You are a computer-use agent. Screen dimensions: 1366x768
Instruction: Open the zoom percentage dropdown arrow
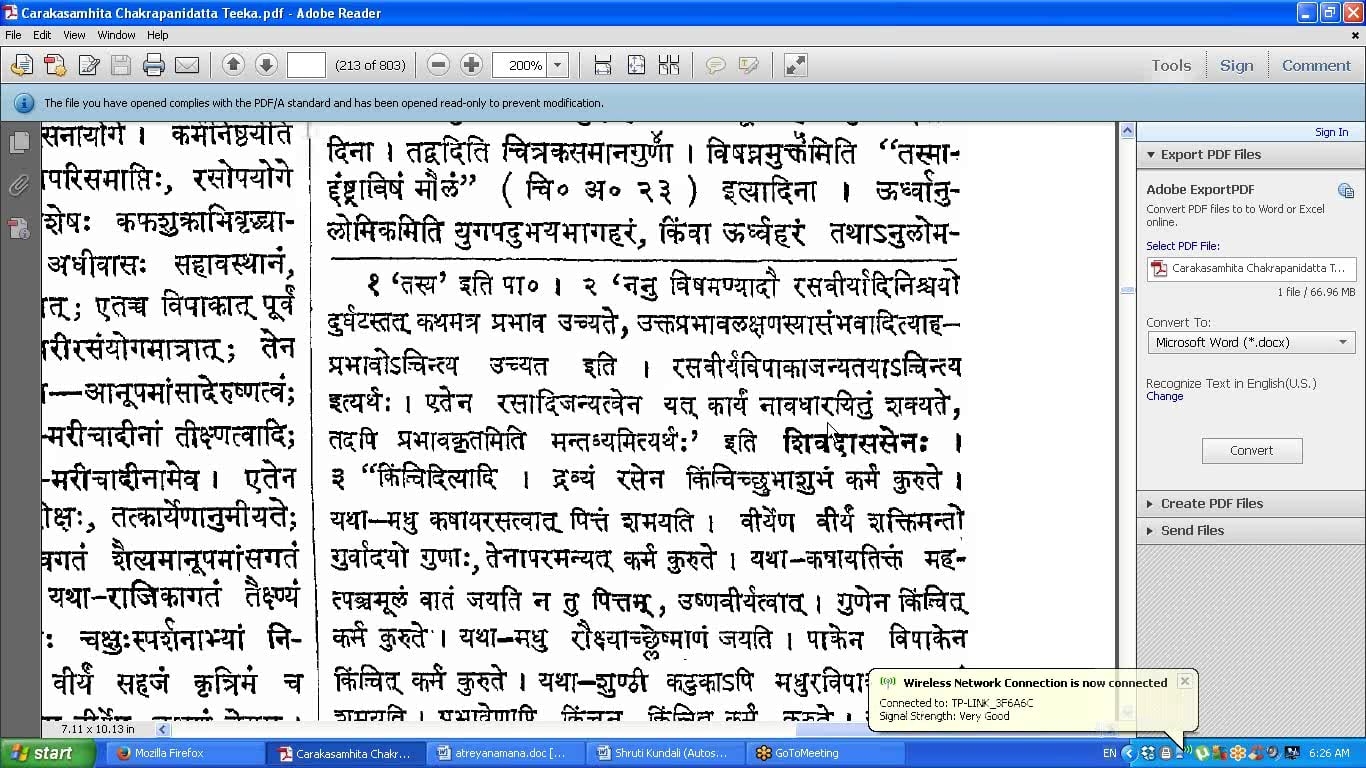coord(558,65)
